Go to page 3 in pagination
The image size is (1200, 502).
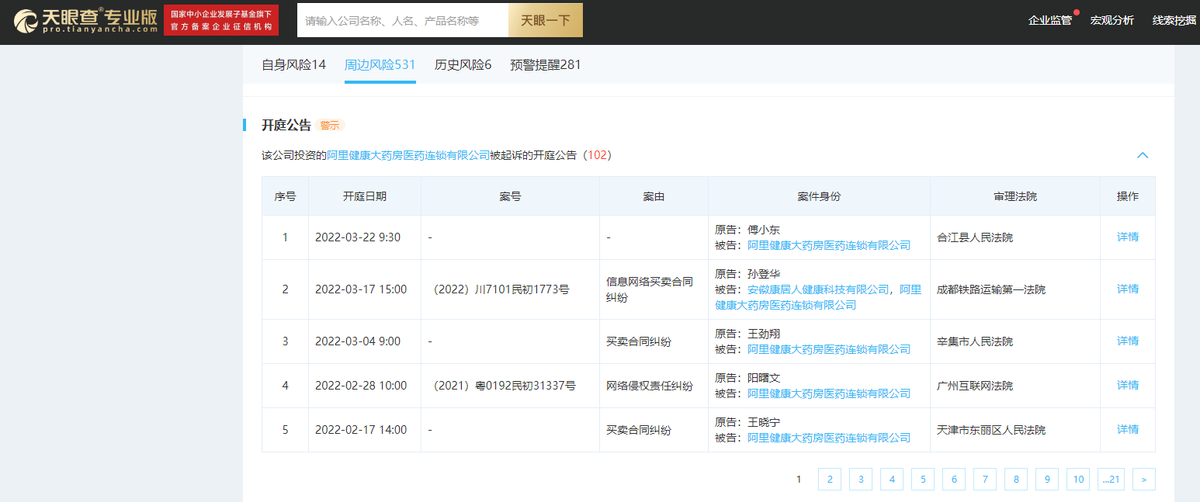tap(860, 479)
